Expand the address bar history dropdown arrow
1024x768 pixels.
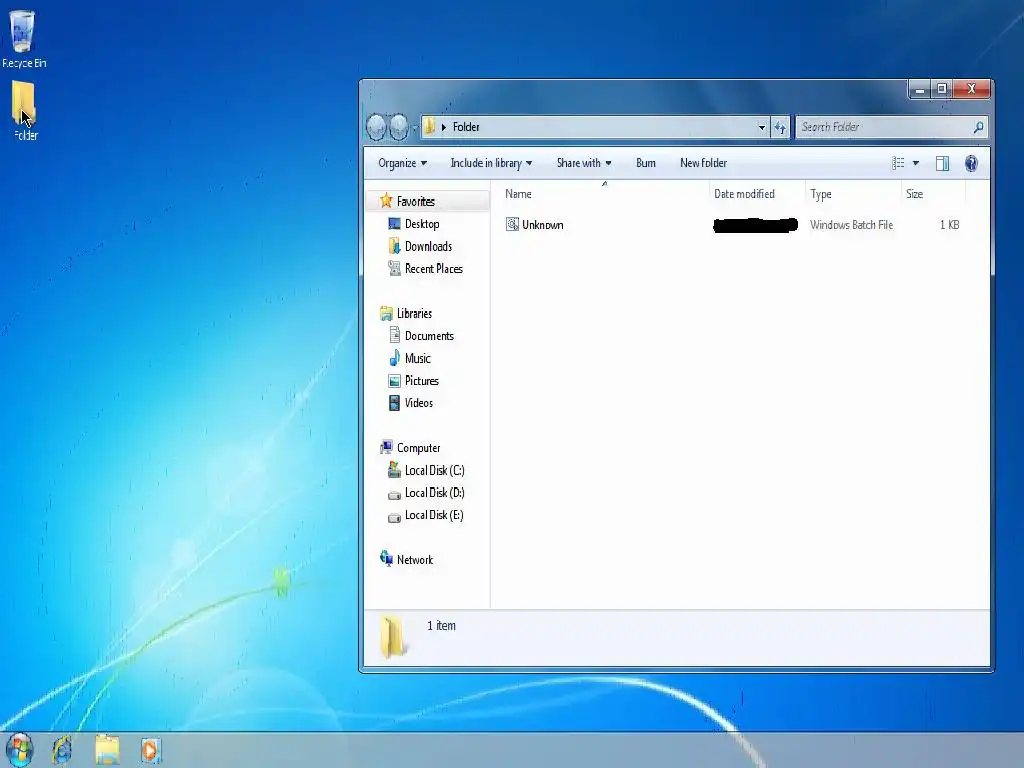tap(761, 127)
